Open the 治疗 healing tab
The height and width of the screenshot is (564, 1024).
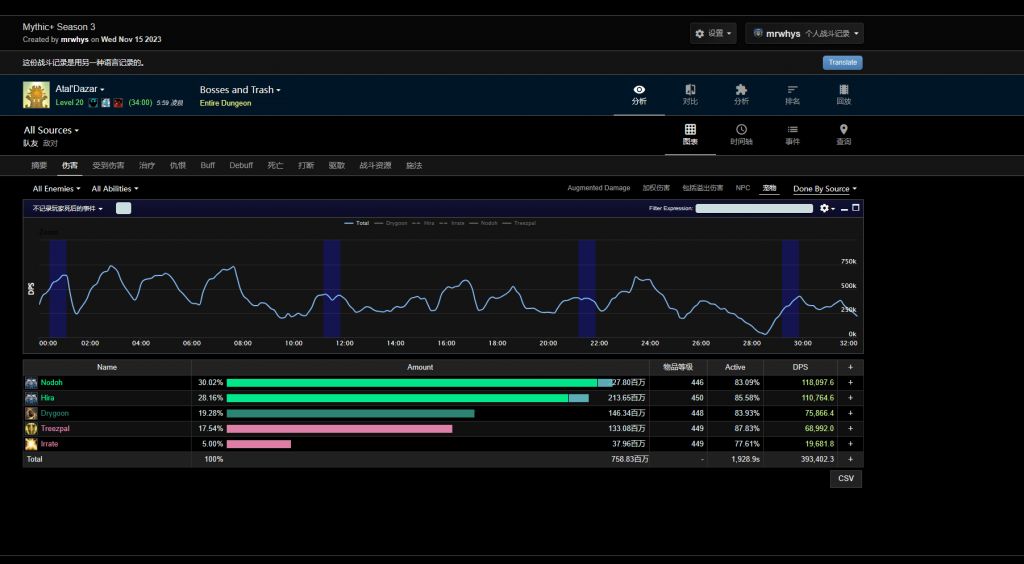[147, 165]
